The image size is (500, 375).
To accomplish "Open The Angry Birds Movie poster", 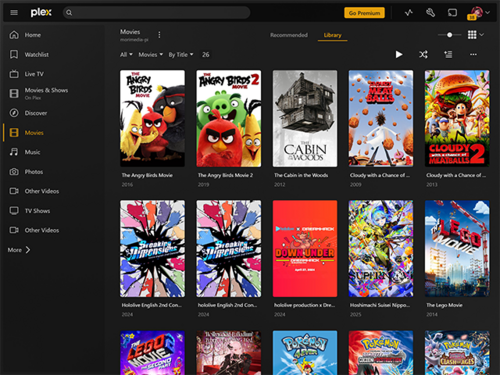I will 152,118.
